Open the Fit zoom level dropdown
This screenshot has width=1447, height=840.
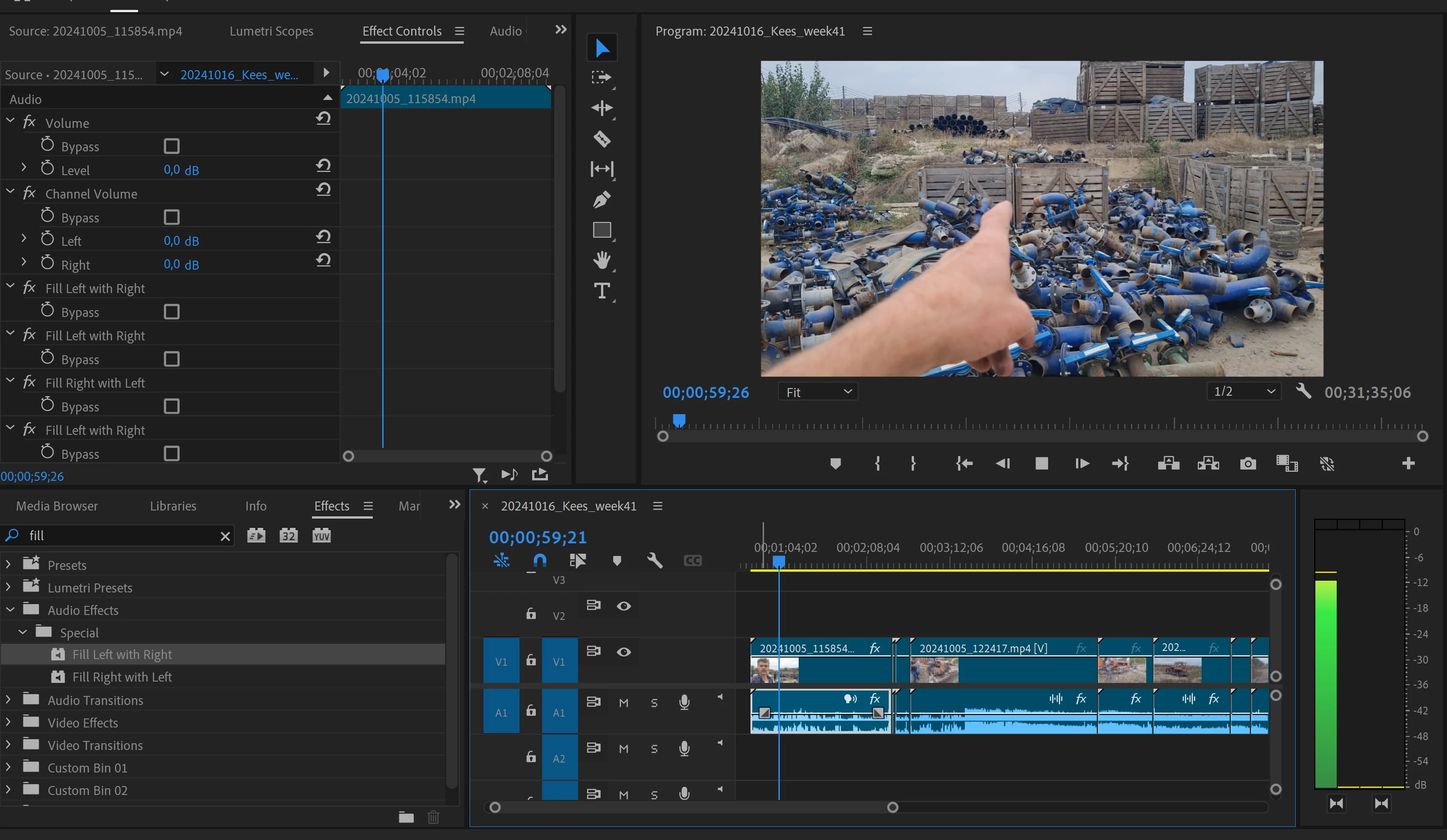tap(818, 392)
